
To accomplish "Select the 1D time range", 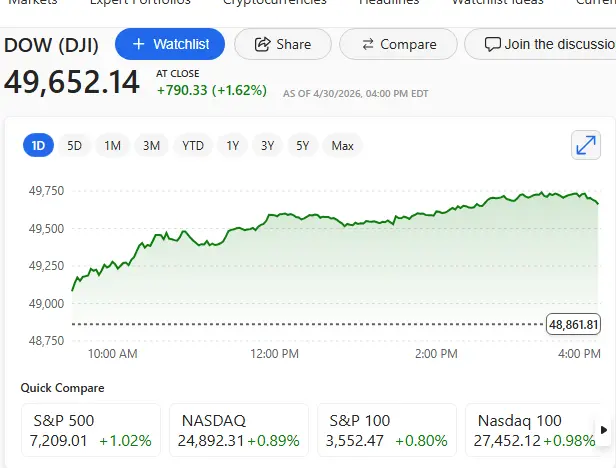I will tap(39, 146).
